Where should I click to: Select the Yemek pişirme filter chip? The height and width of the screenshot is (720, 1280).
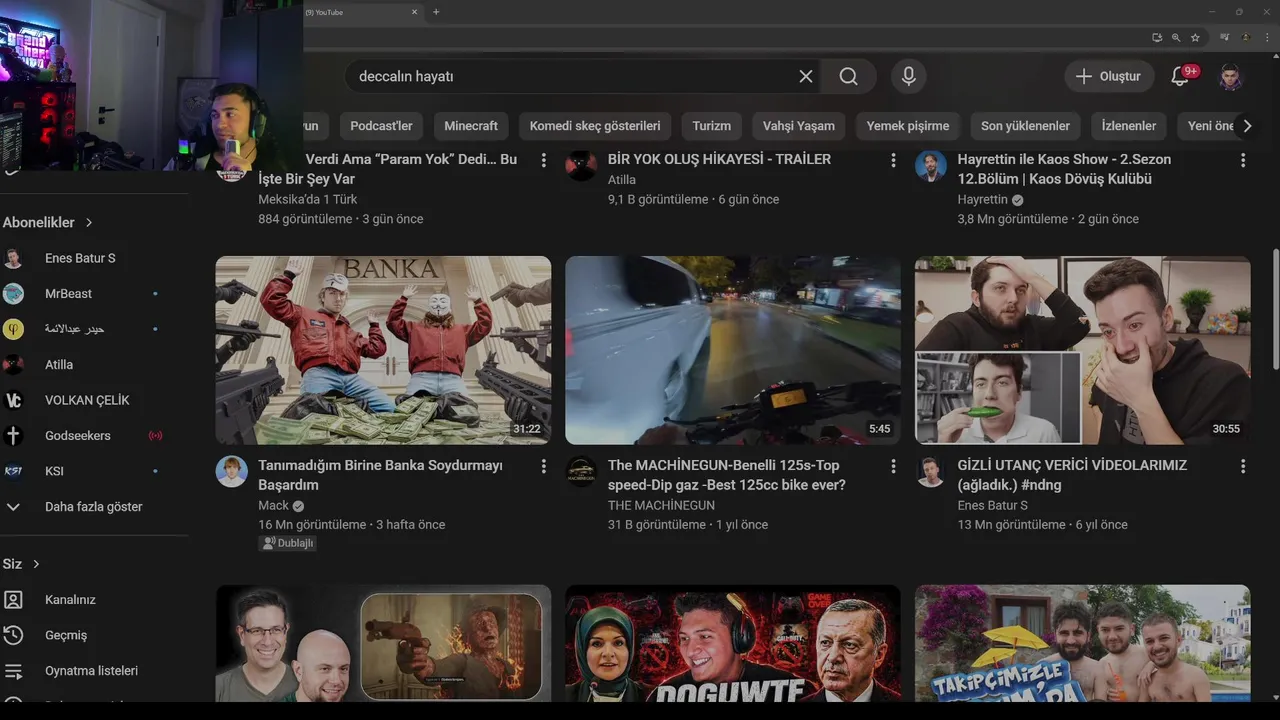coord(908,126)
